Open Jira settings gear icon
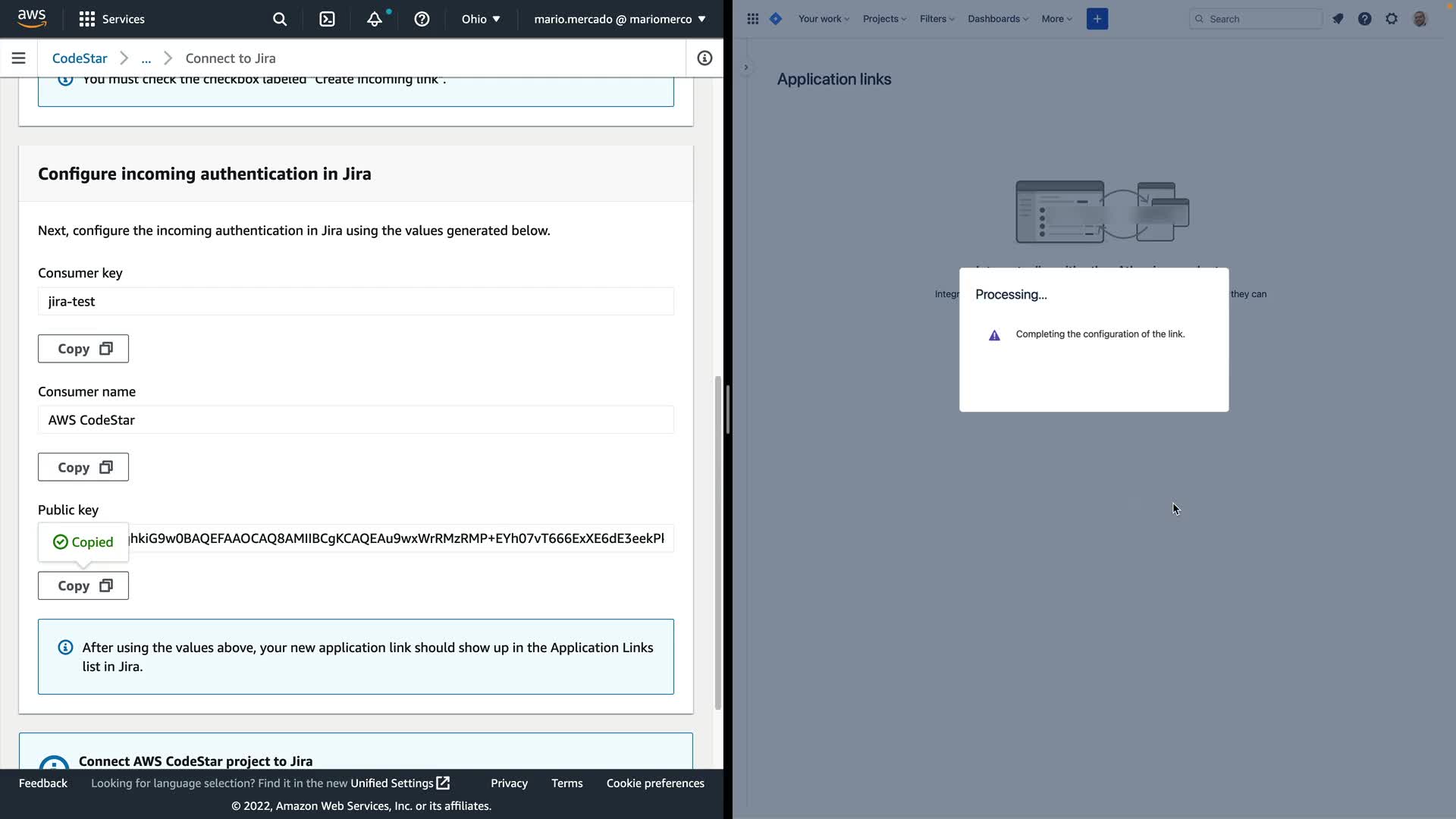1456x819 pixels. [1392, 19]
